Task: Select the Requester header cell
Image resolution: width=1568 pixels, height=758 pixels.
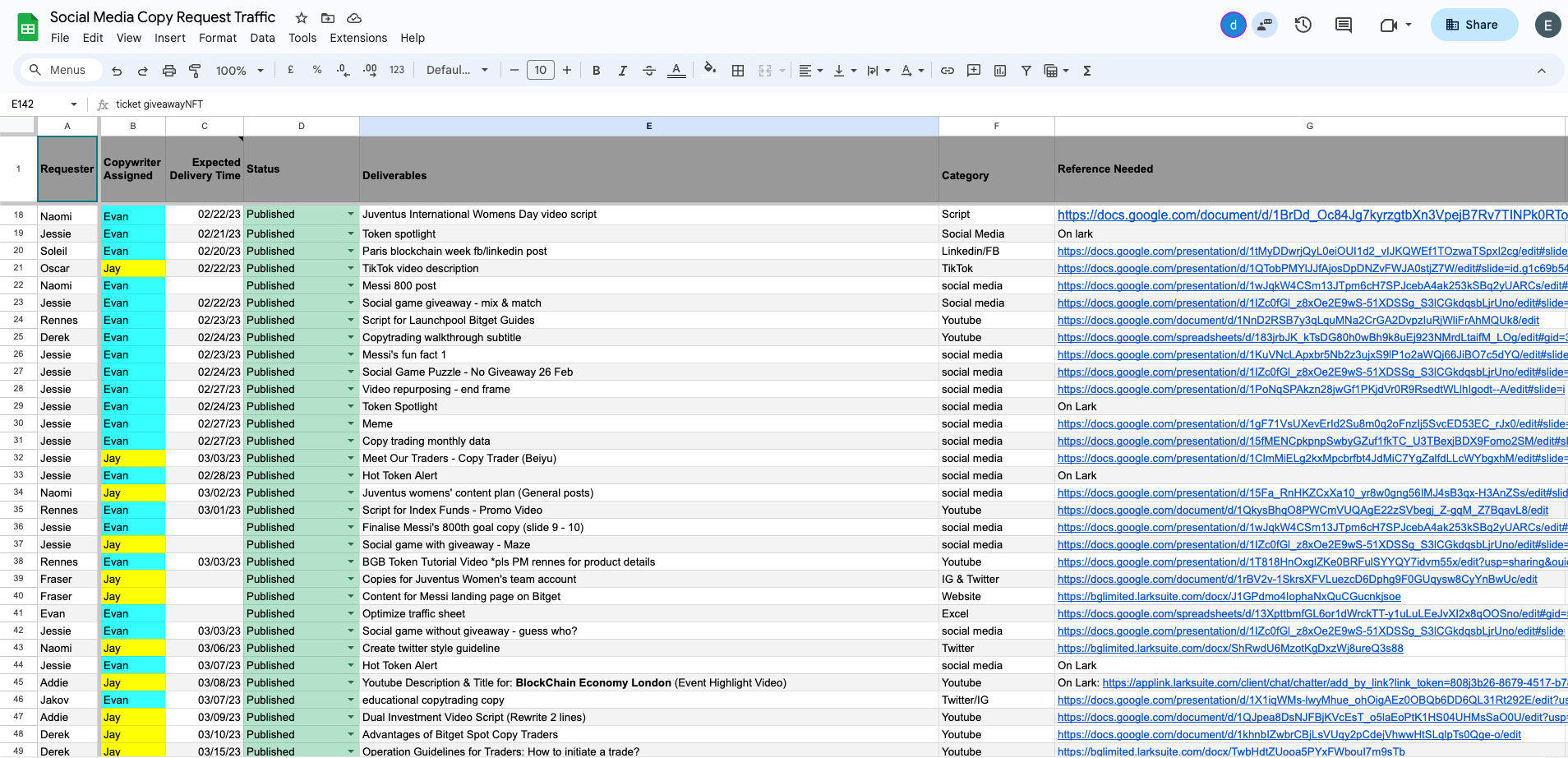Action: coord(67,169)
